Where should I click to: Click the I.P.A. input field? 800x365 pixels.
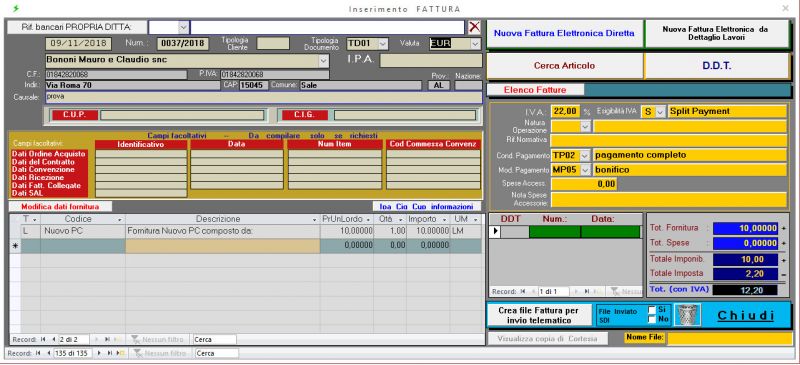[431, 60]
